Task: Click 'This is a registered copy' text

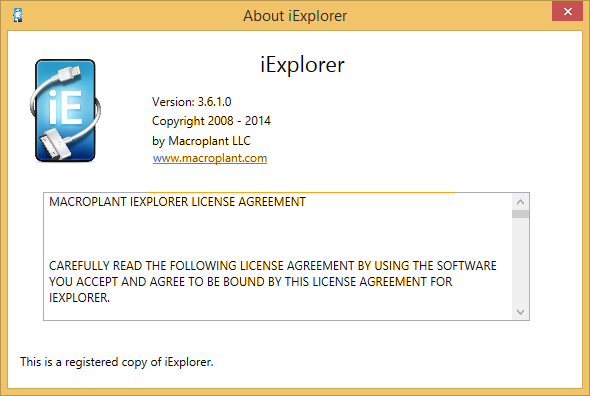Action: tap(117, 362)
